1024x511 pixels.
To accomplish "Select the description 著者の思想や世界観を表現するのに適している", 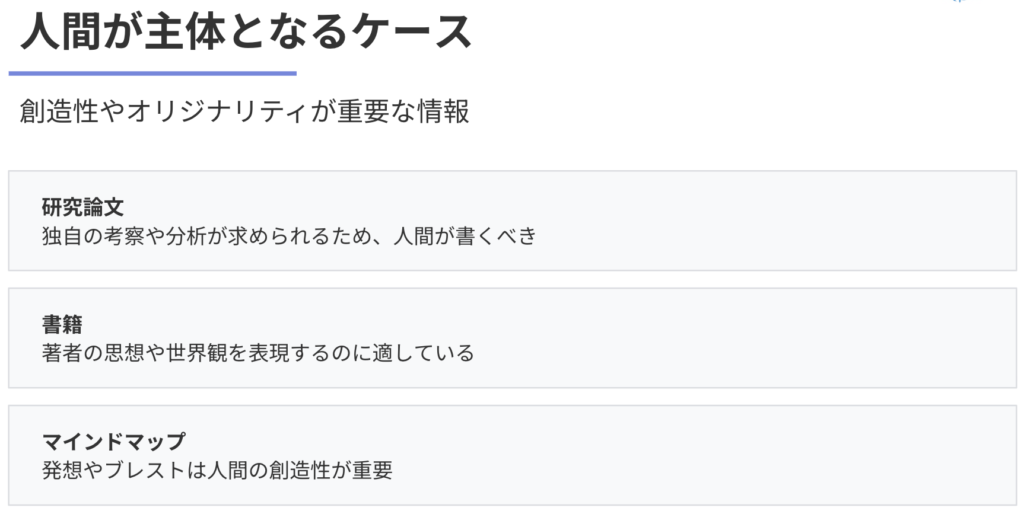I will (258, 353).
